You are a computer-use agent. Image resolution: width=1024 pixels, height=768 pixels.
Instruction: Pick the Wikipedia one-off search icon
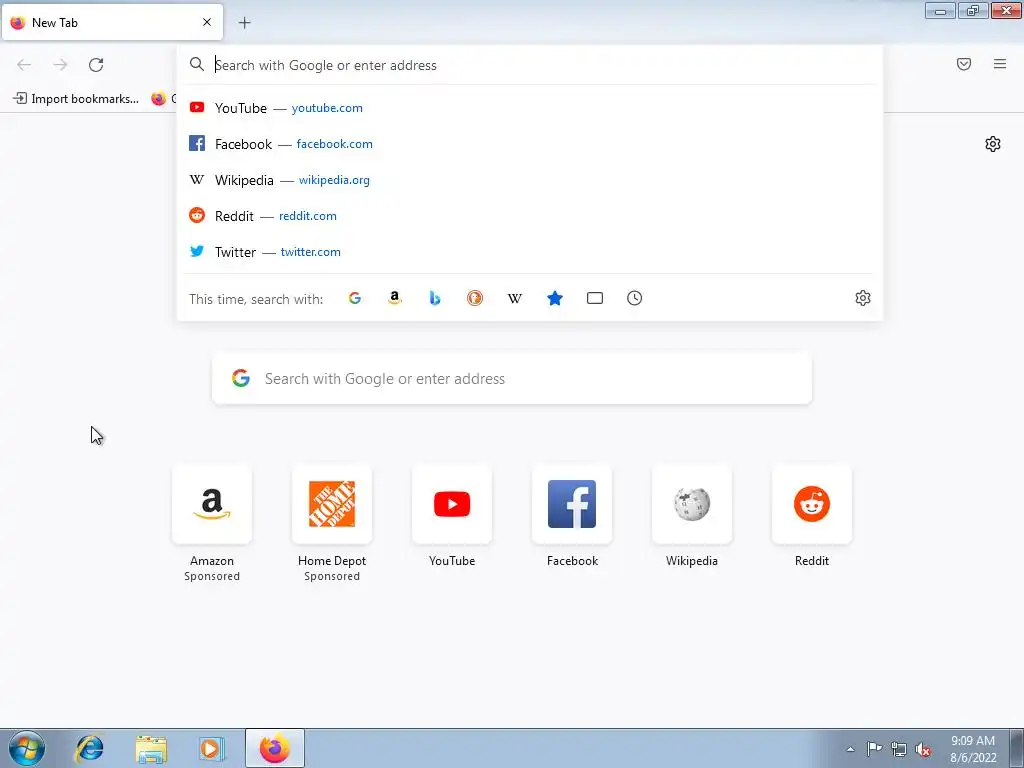click(515, 298)
